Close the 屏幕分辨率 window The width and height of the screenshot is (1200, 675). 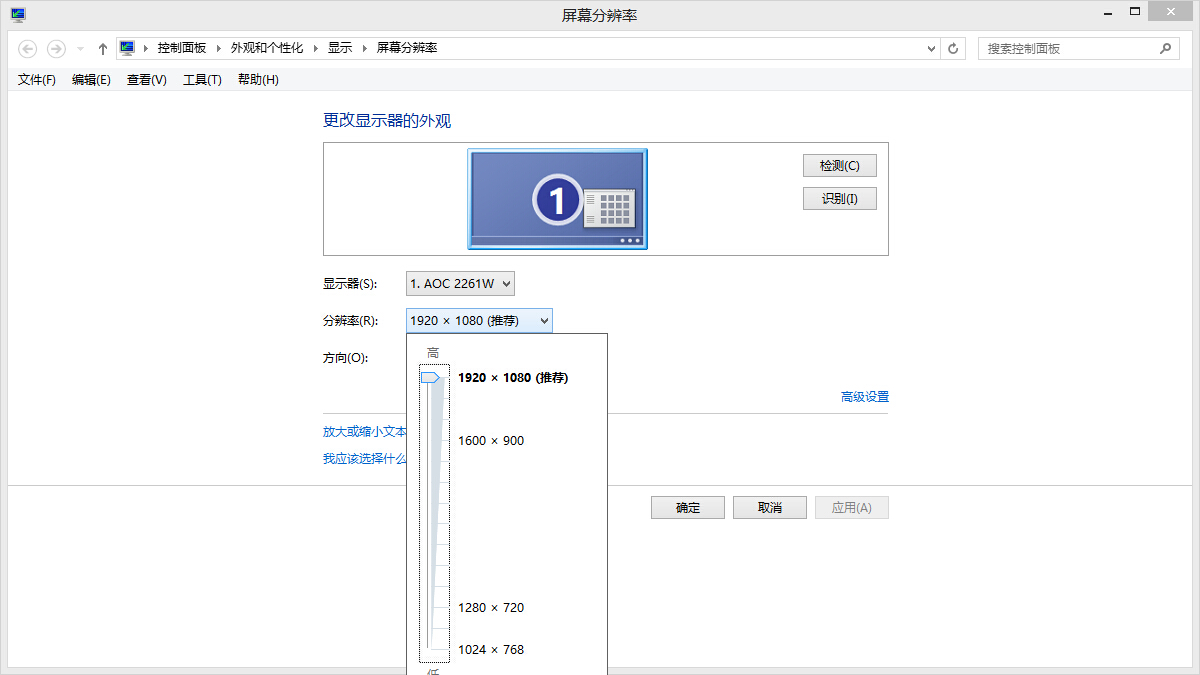tap(1172, 12)
